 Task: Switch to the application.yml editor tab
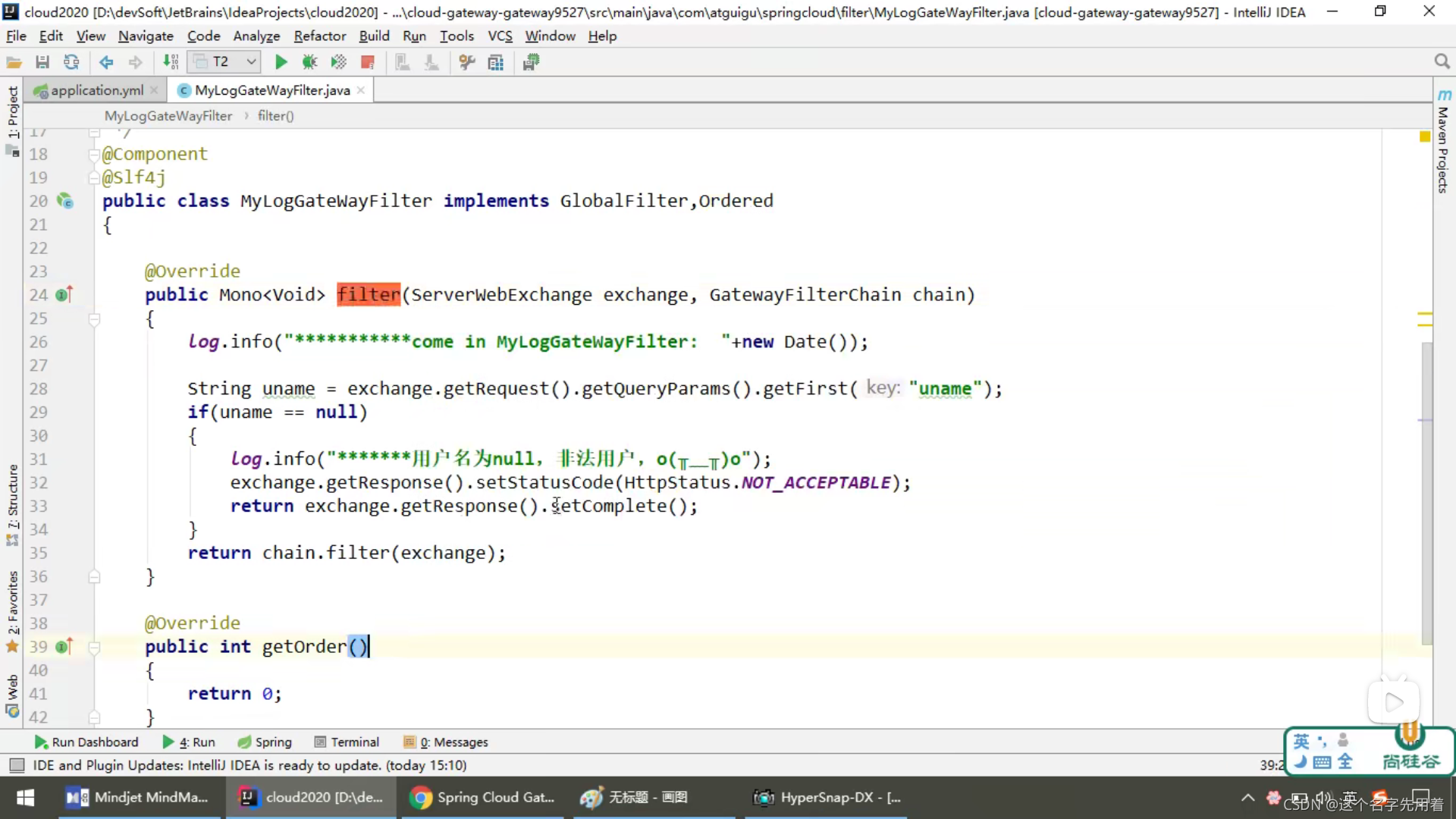tap(97, 90)
